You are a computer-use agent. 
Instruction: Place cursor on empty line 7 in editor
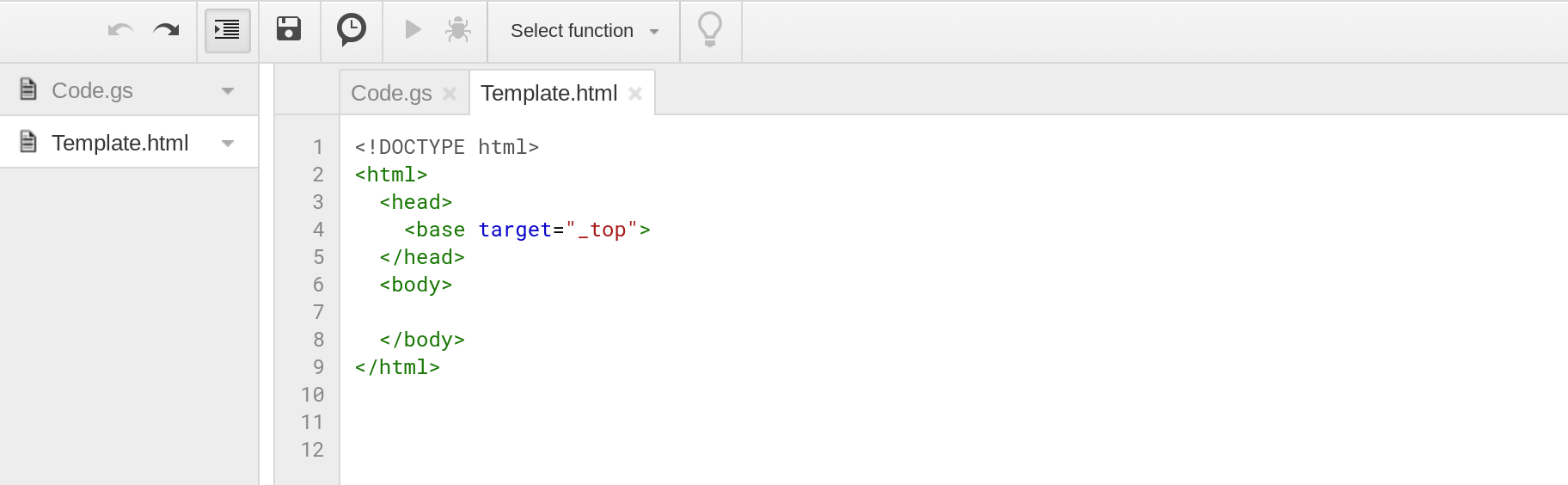(946, 312)
